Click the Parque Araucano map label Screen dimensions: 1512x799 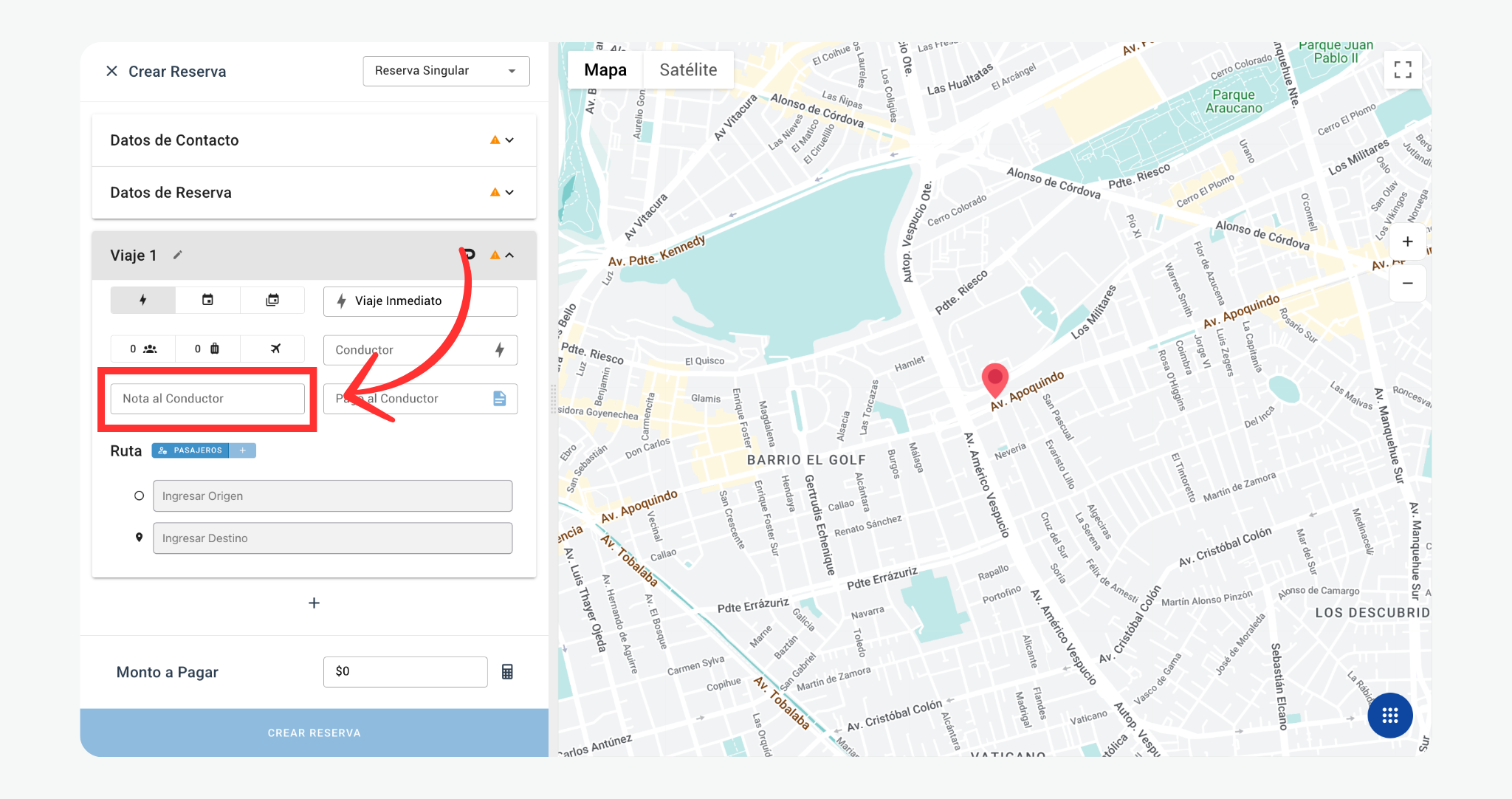coord(1234,102)
